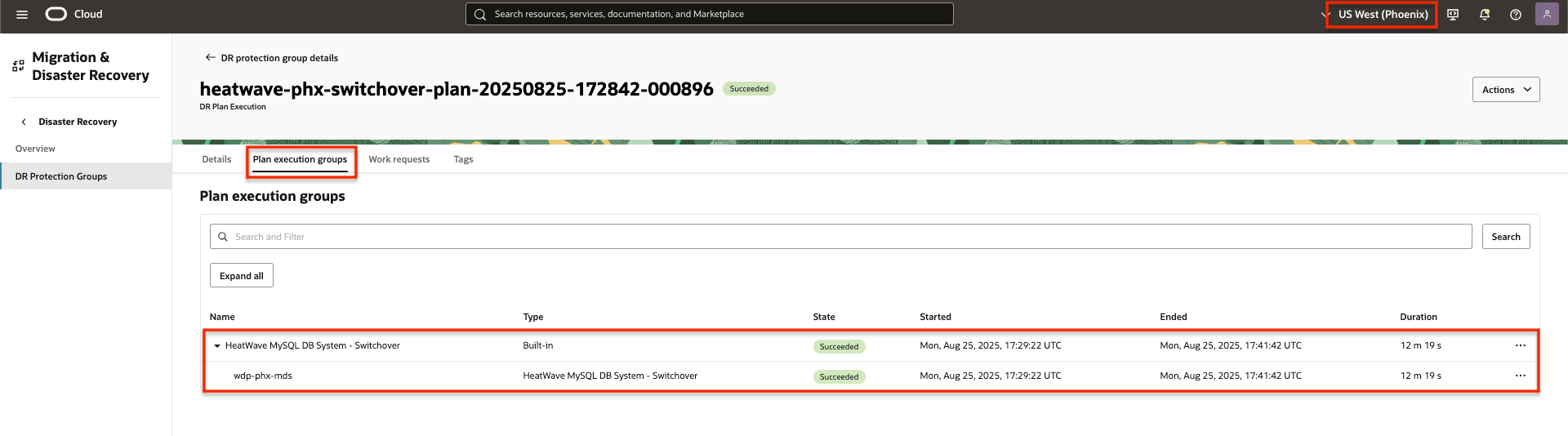Click the Duration column header
Viewport: 1568px width, 436px height.
pyautogui.click(x=1419, y=317)
